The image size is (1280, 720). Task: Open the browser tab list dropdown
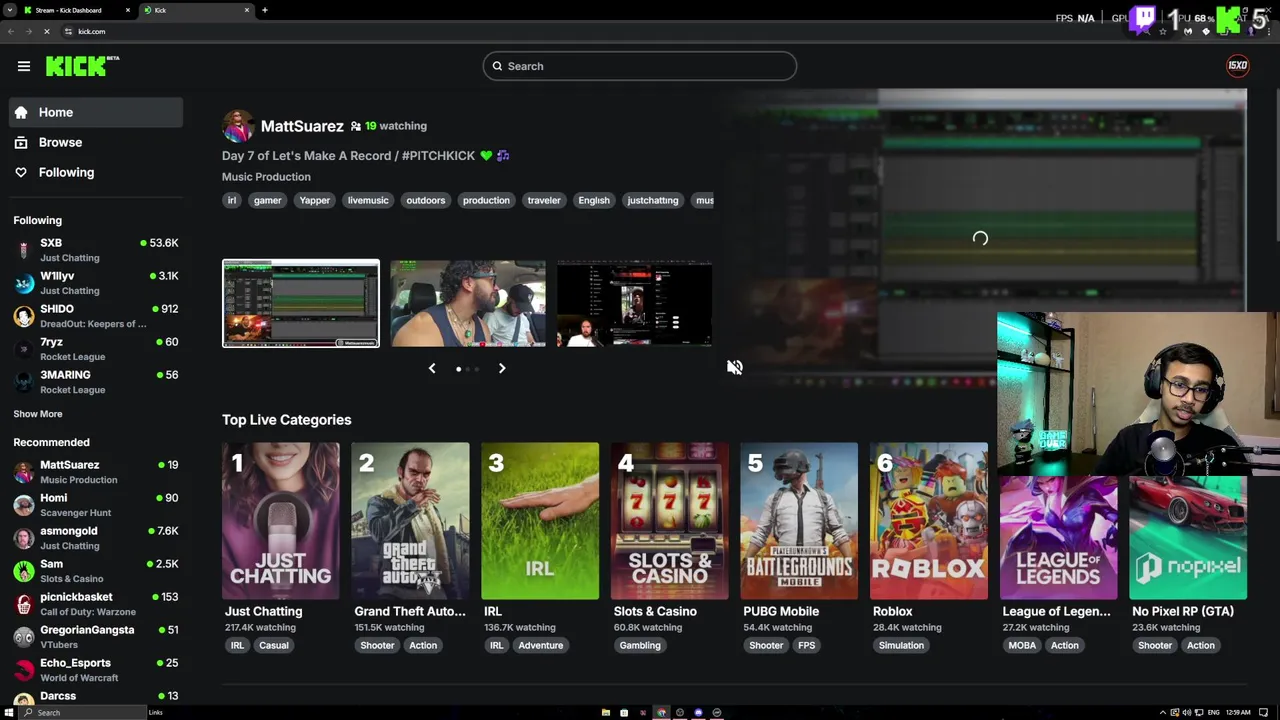(x=9, y=10)
